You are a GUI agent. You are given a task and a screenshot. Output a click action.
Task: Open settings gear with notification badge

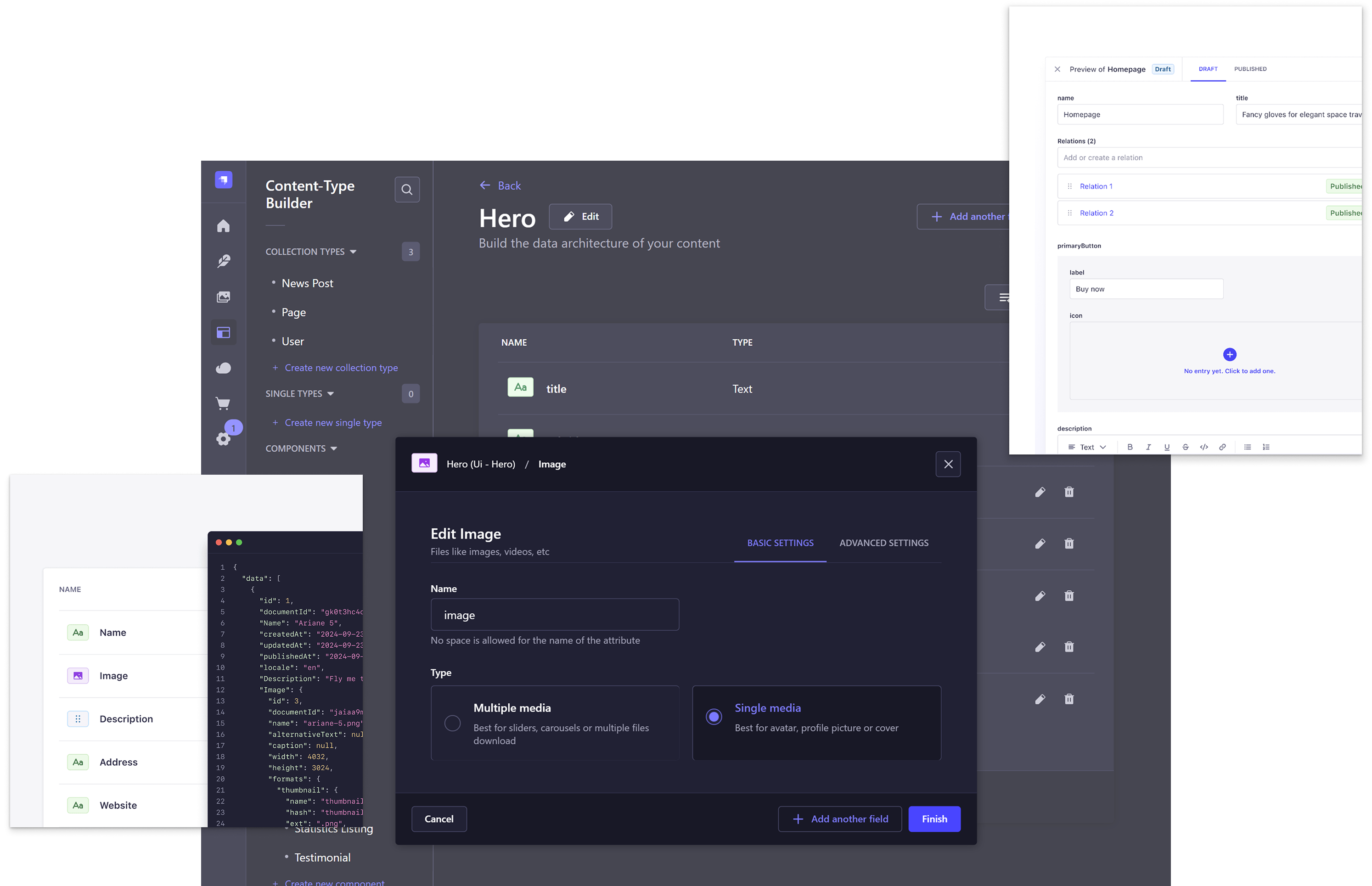point(223,439)
